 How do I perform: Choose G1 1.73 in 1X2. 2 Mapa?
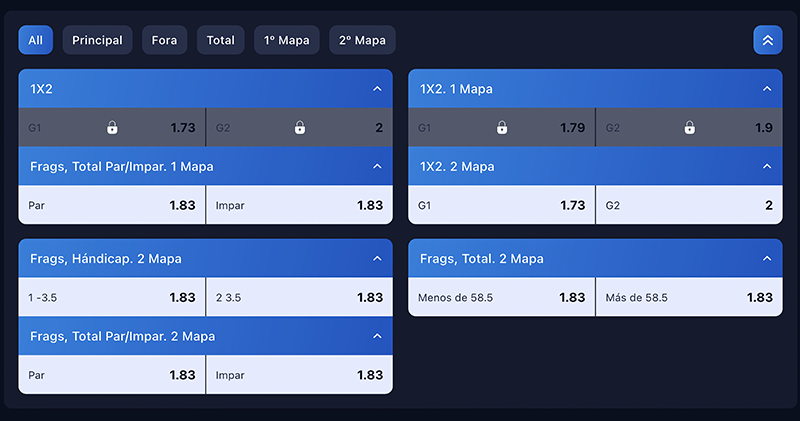click(x=501, y=205)
